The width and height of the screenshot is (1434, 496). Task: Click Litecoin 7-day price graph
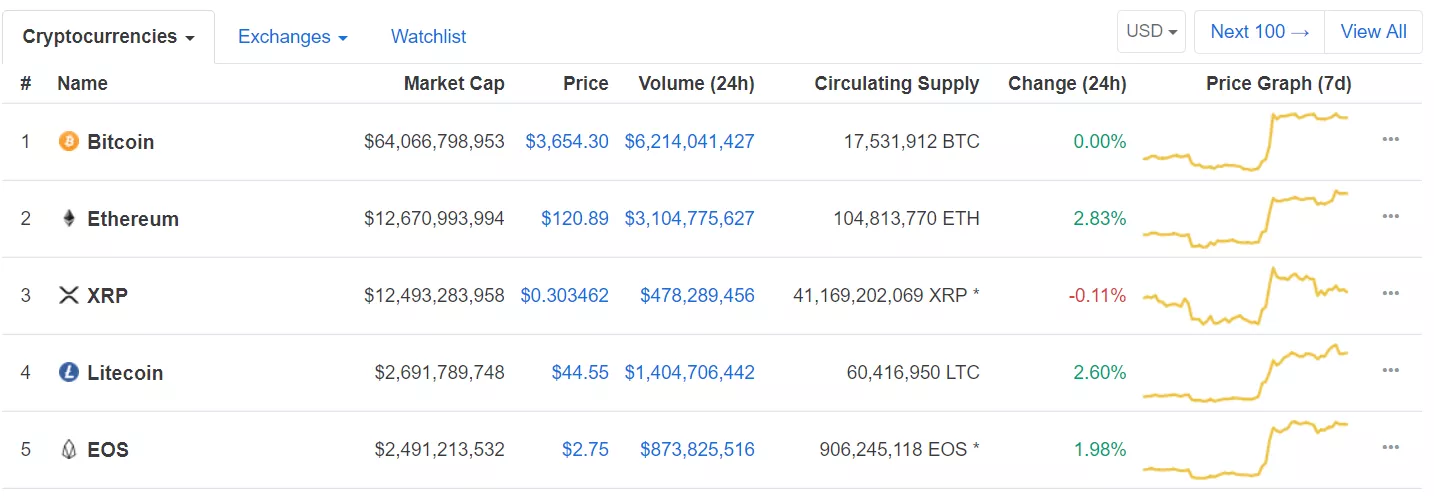click(1245, 373)
